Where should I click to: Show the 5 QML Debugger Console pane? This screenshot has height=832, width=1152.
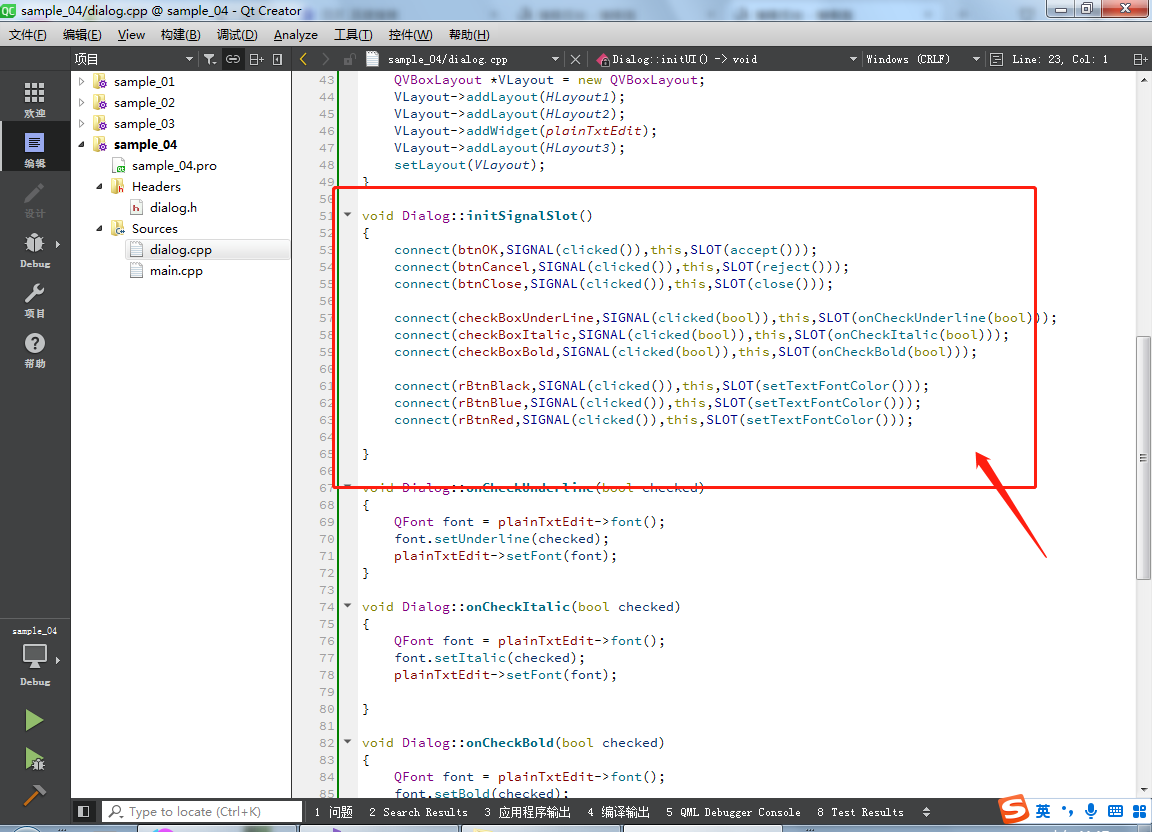(733, 812)
